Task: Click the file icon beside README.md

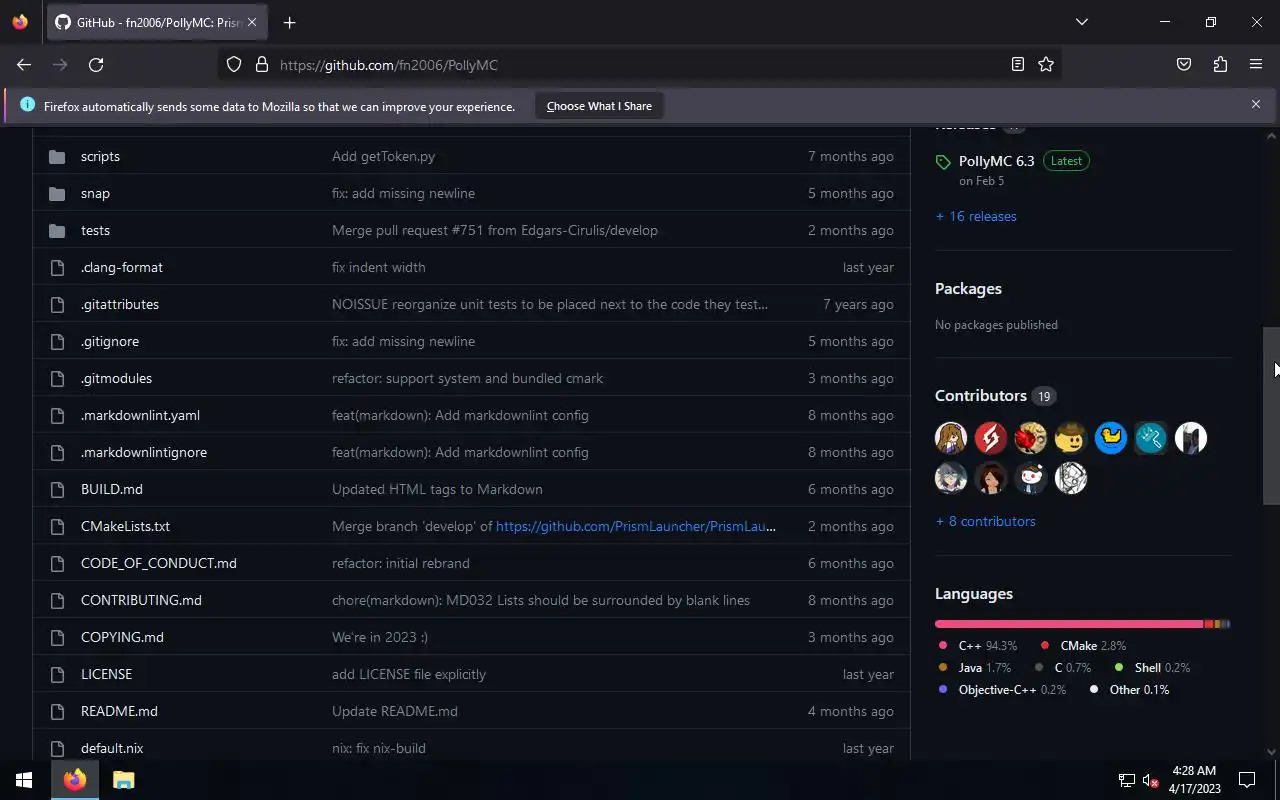Action: [x=57, y=712]
